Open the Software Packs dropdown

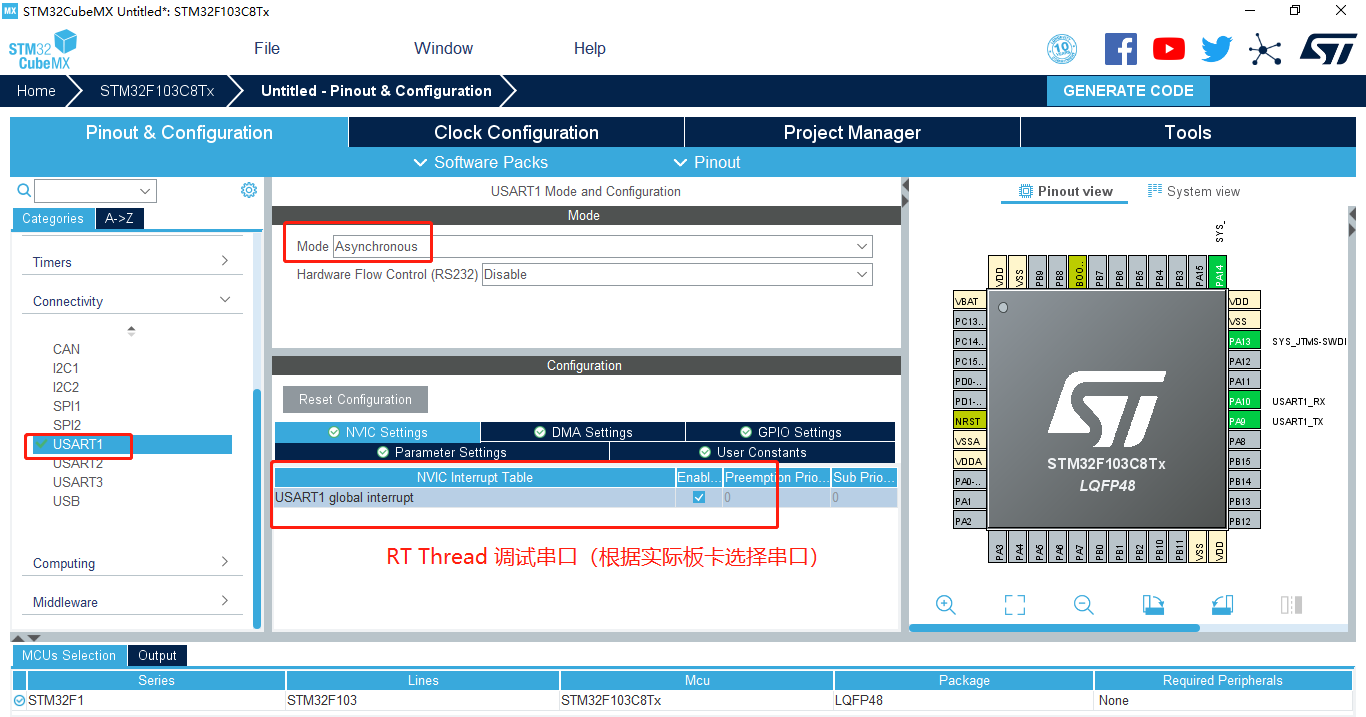point(480,162)
